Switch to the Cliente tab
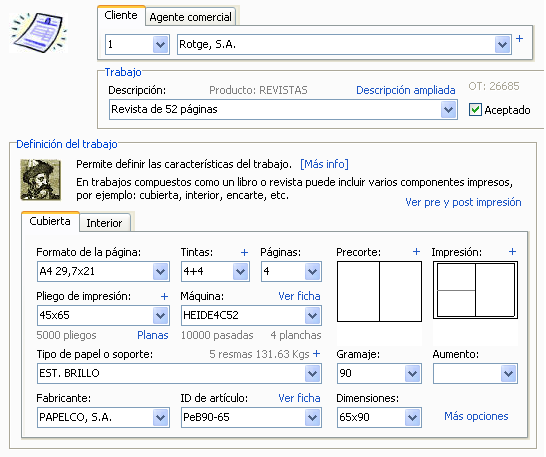 click(x=121, y=15)
